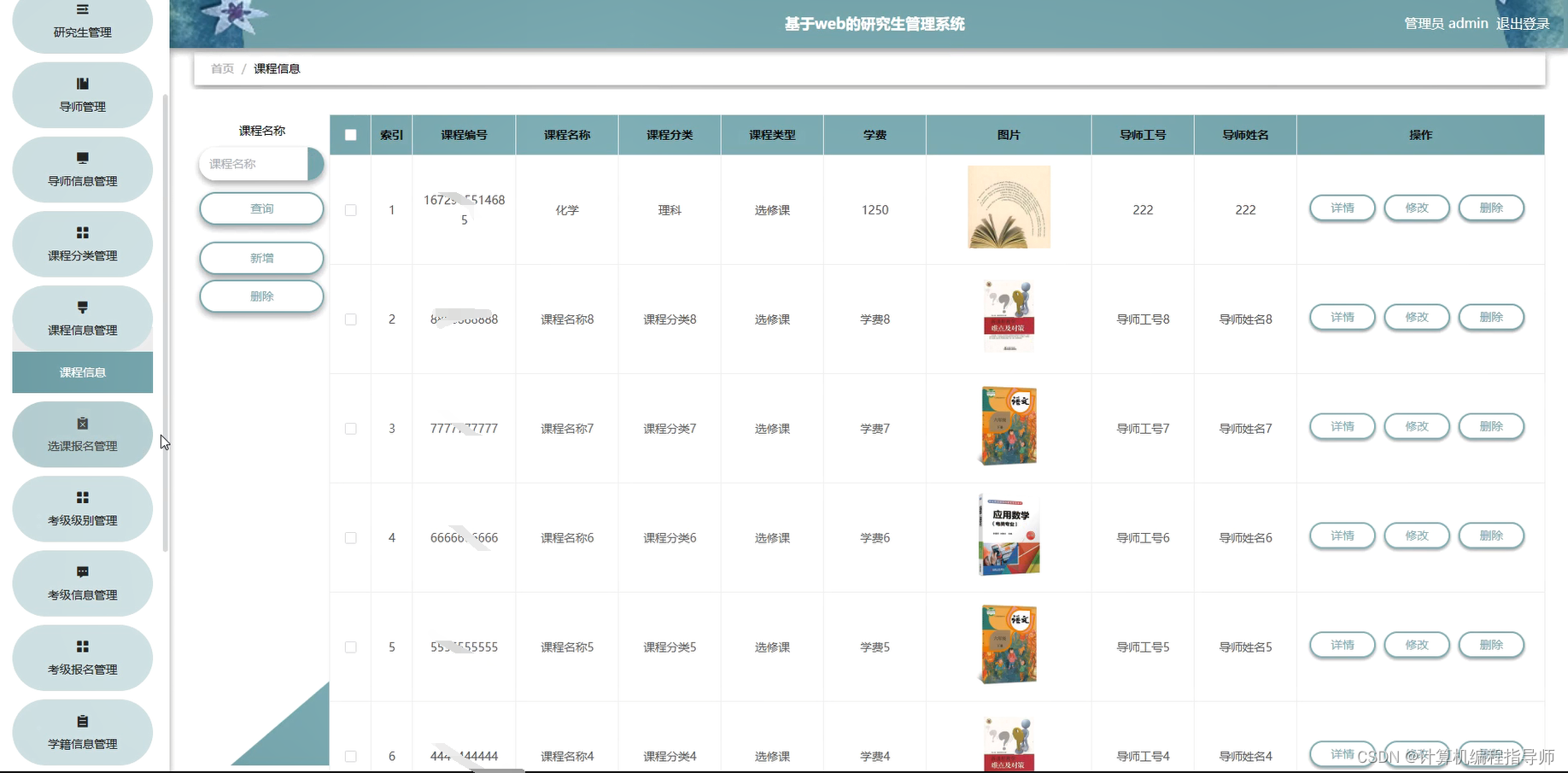Go to 首页 breadcrumb link
This screenshot has height=773, width=1568.
[x=222, y=68]
